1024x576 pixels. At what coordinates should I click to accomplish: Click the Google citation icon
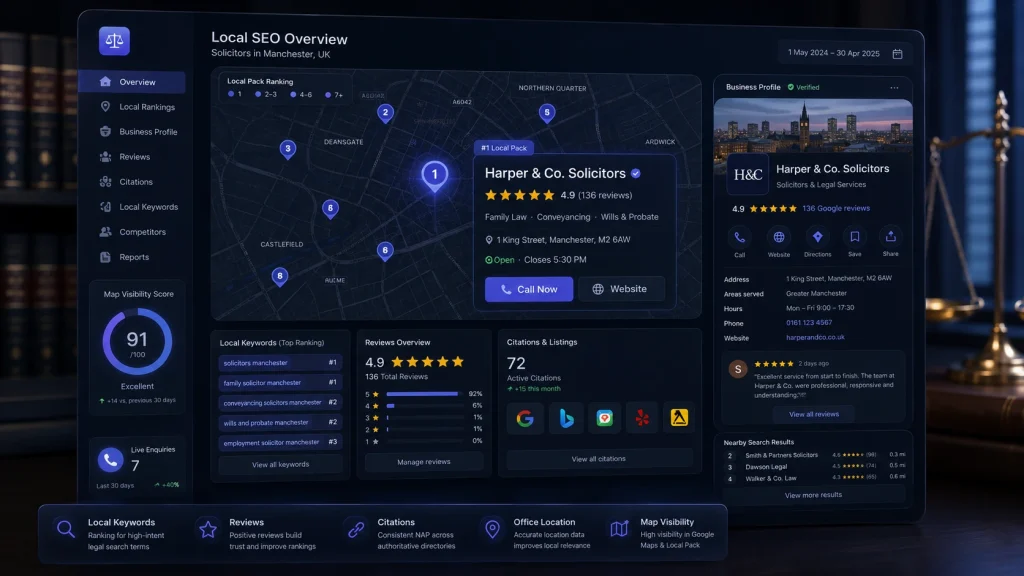[x=525, y=418]
